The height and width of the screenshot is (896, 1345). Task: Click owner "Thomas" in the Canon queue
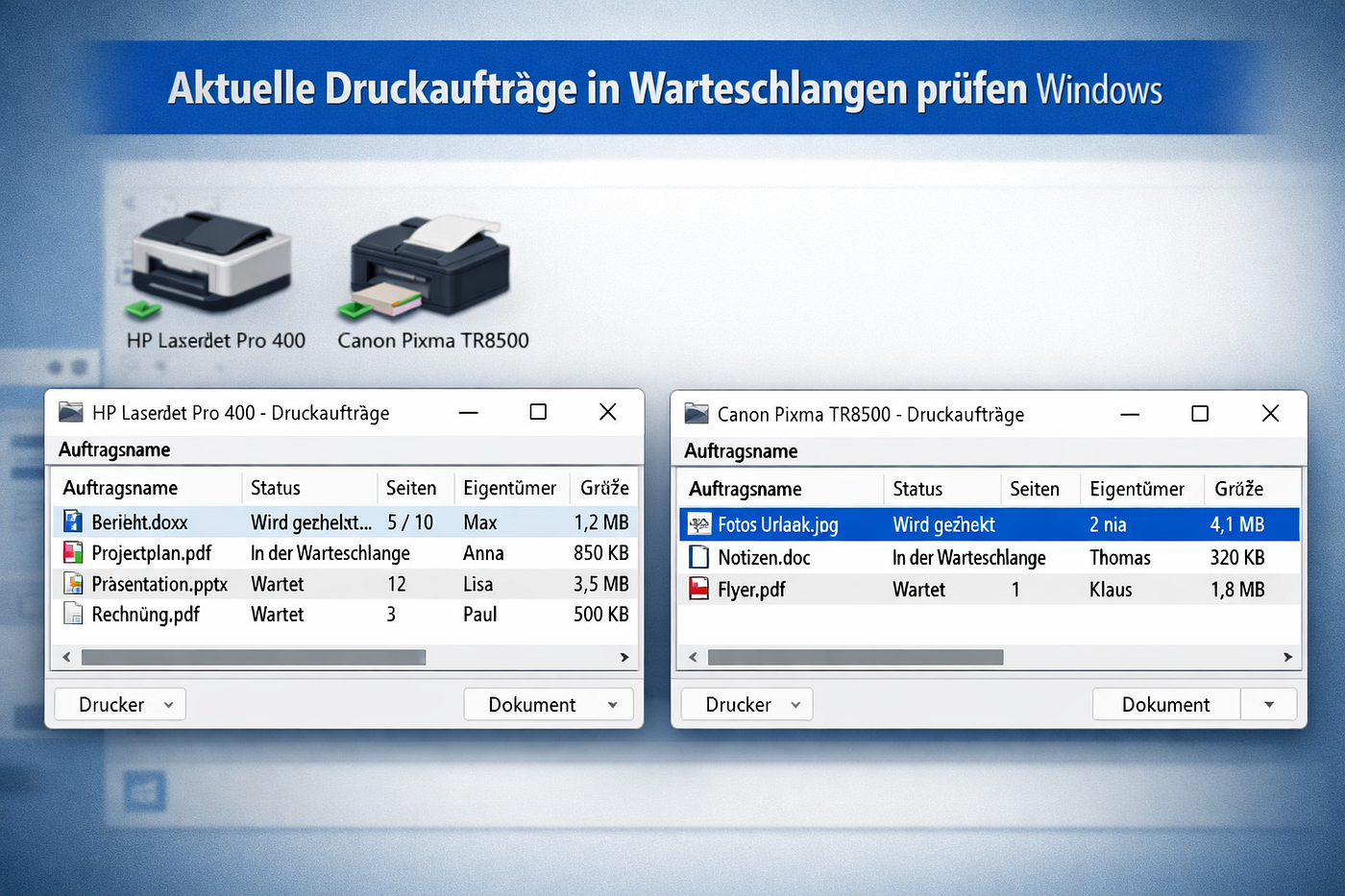[x=1120, y=557]
